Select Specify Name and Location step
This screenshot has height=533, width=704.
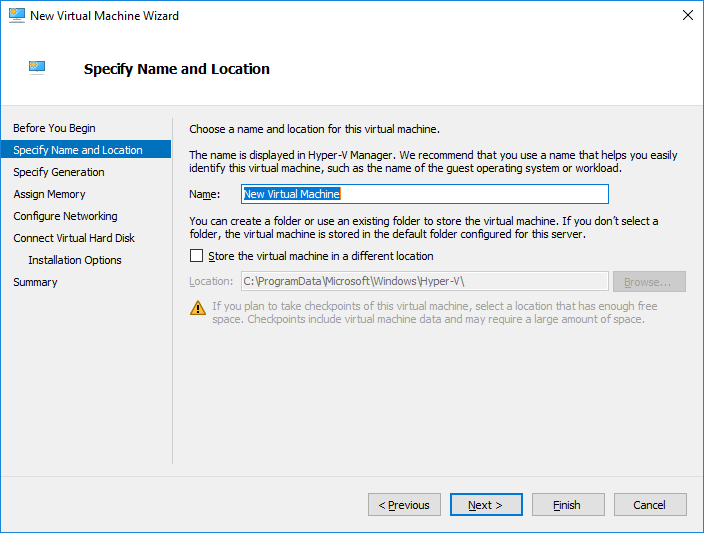(x=78, y=150)
